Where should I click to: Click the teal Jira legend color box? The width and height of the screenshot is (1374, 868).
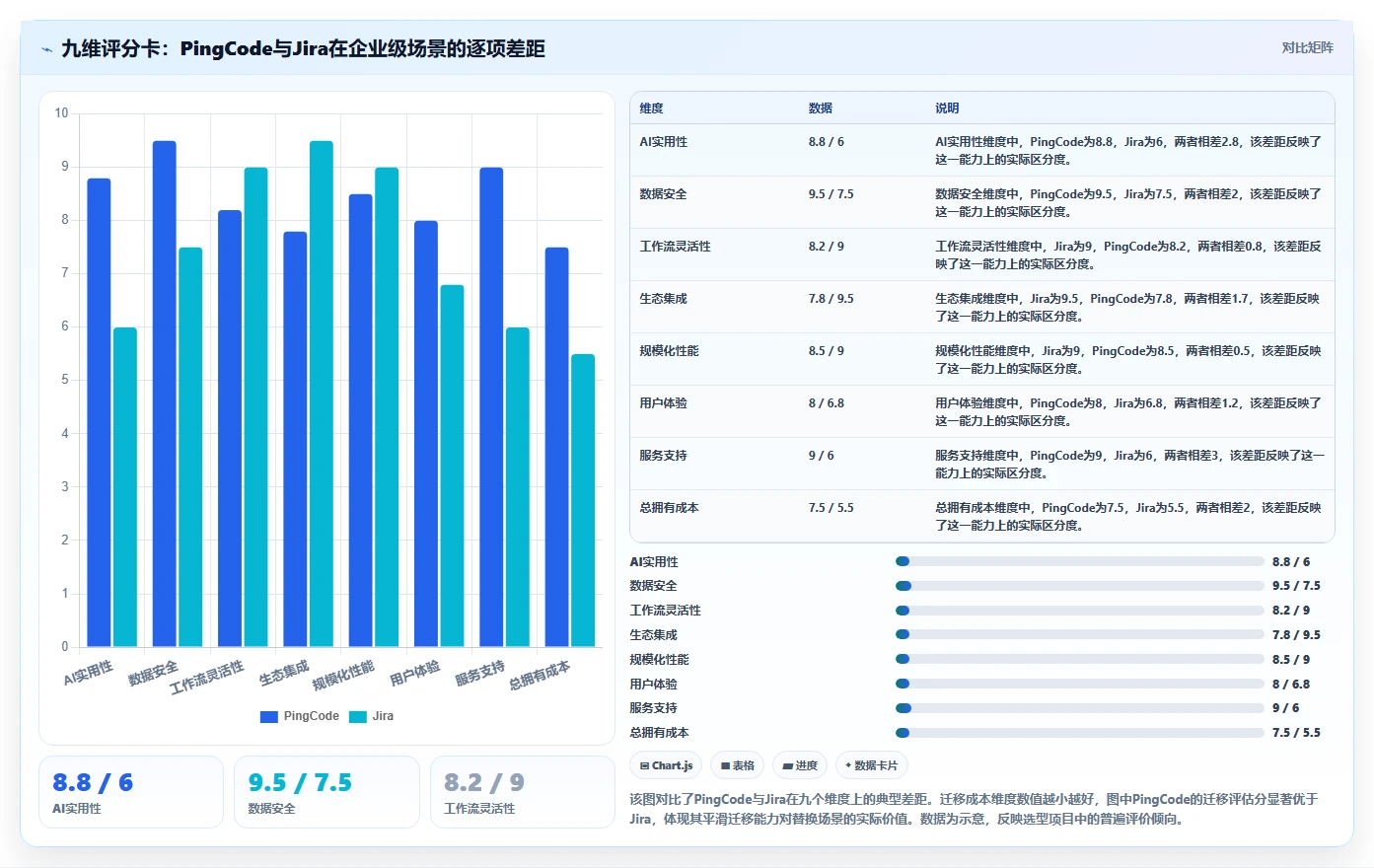coord(358,717)
